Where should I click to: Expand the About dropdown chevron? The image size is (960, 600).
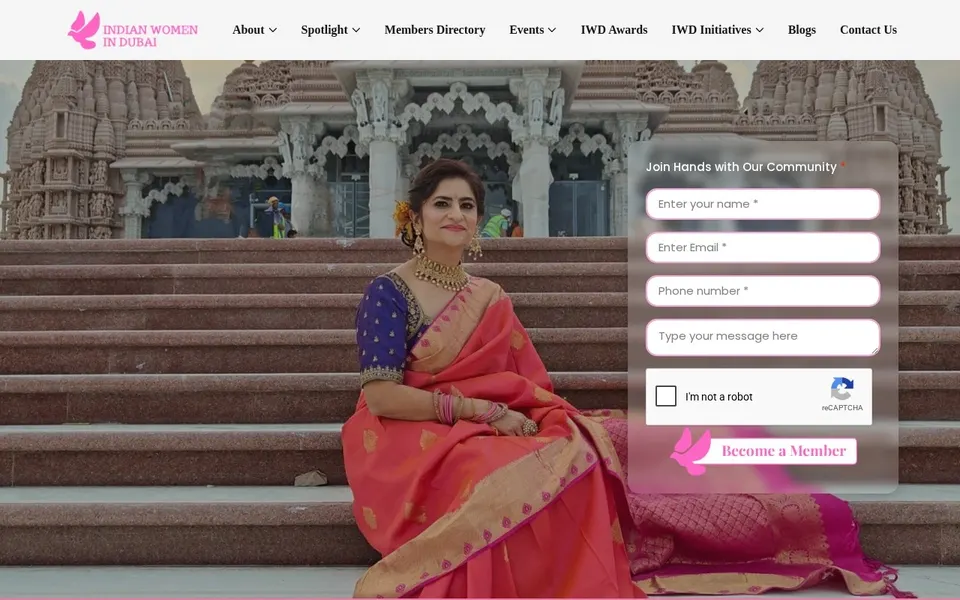(273, 30)
